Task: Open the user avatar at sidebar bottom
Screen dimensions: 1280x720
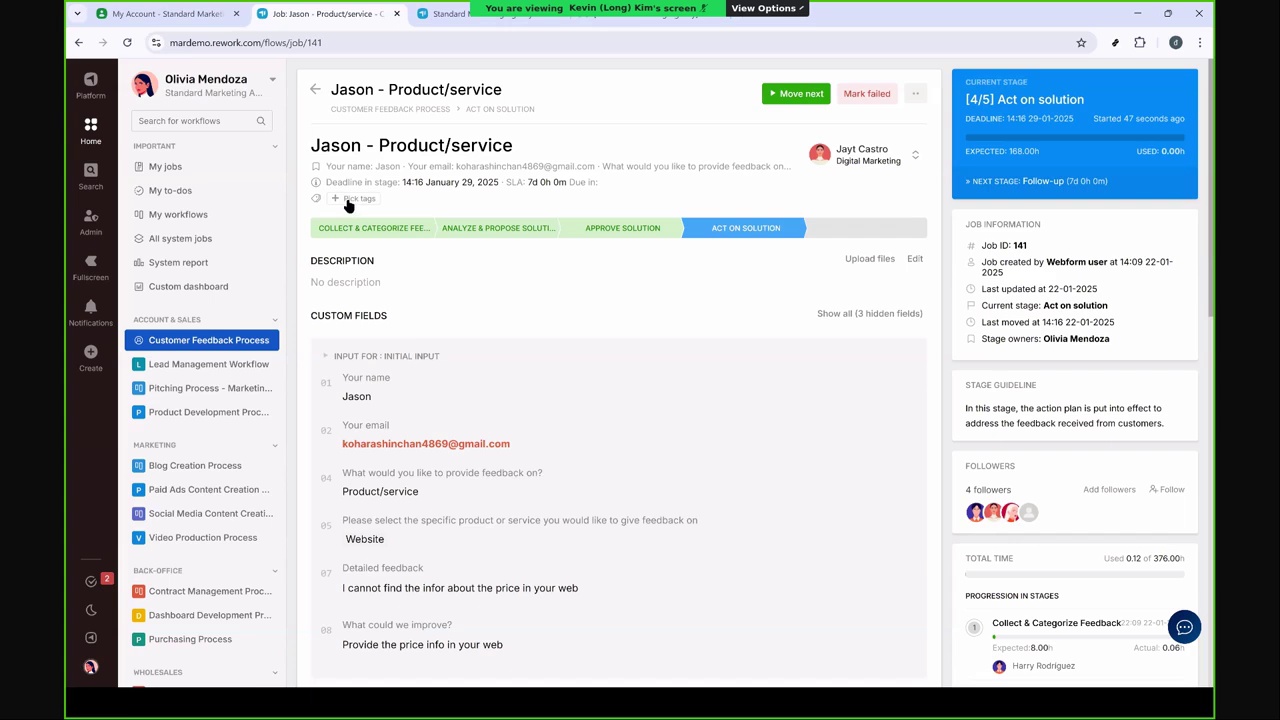Action: (x=91, y=666)
